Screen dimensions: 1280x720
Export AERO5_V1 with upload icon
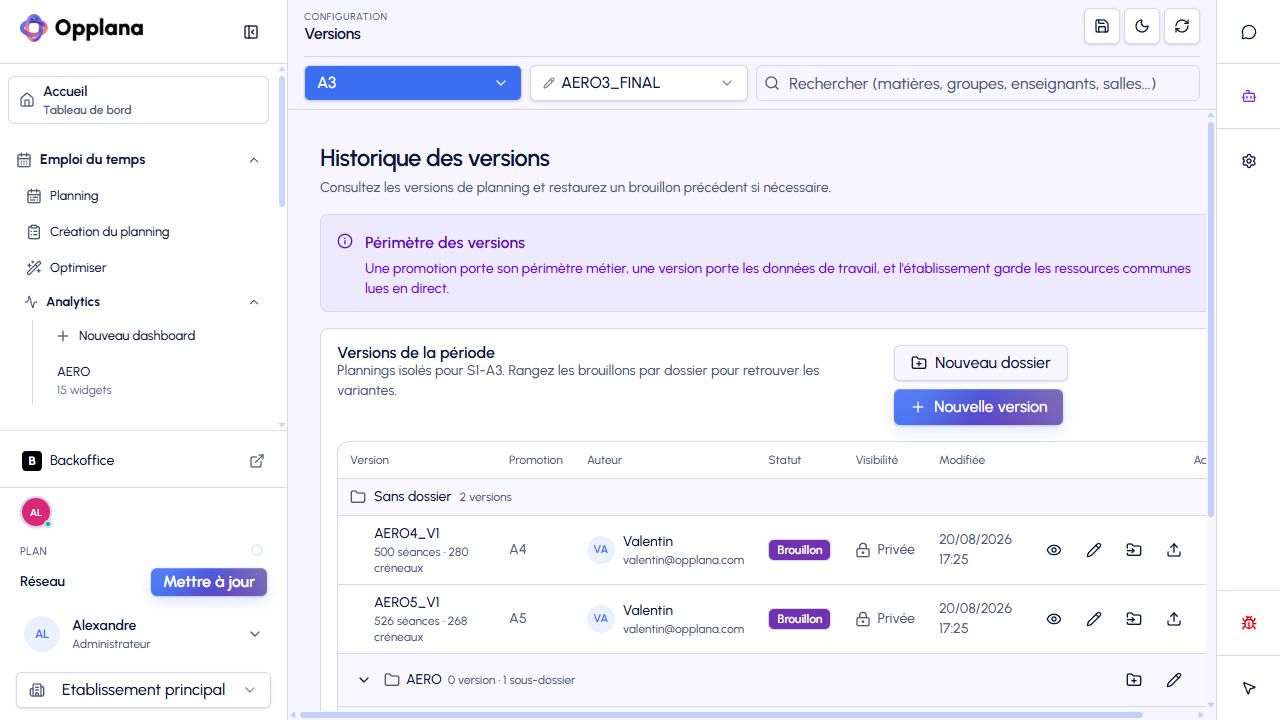[1174, 619]
